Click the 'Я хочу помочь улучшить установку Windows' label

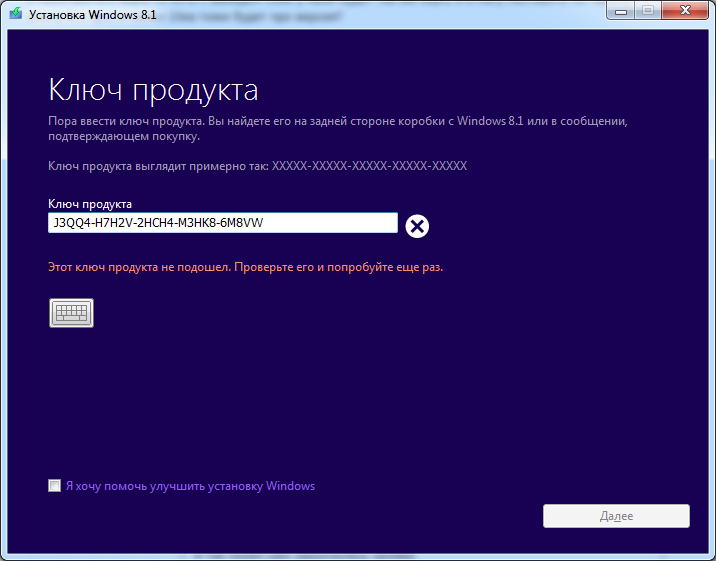coord(190,486)
